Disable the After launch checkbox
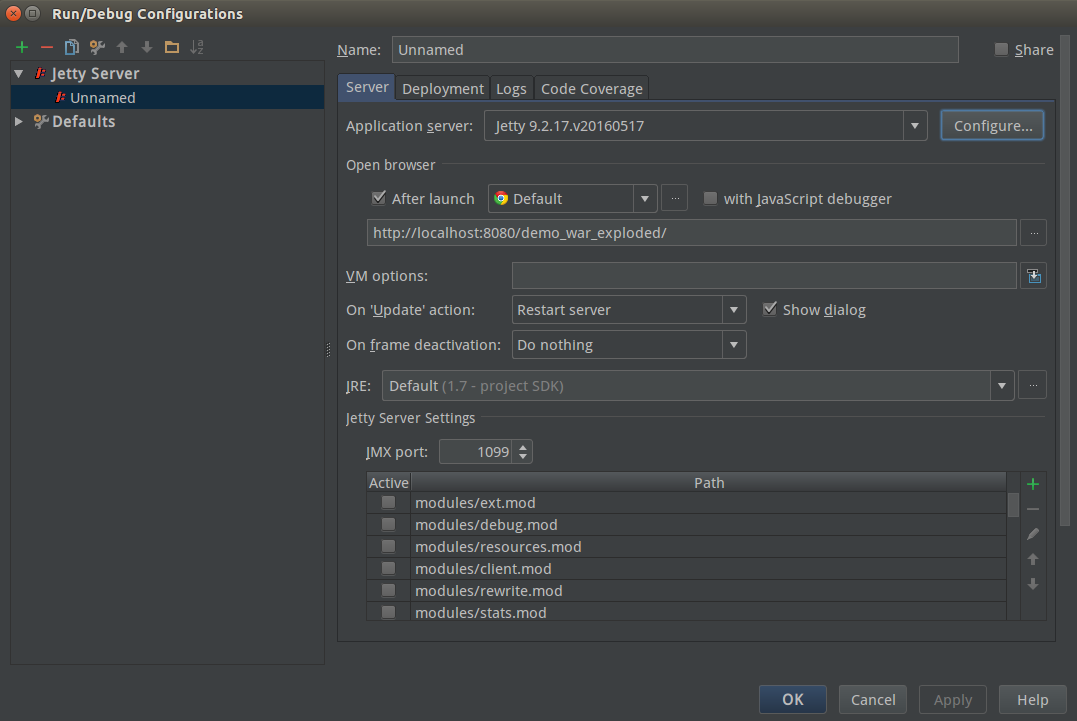 pyautogui.click(x=378, y=197)
